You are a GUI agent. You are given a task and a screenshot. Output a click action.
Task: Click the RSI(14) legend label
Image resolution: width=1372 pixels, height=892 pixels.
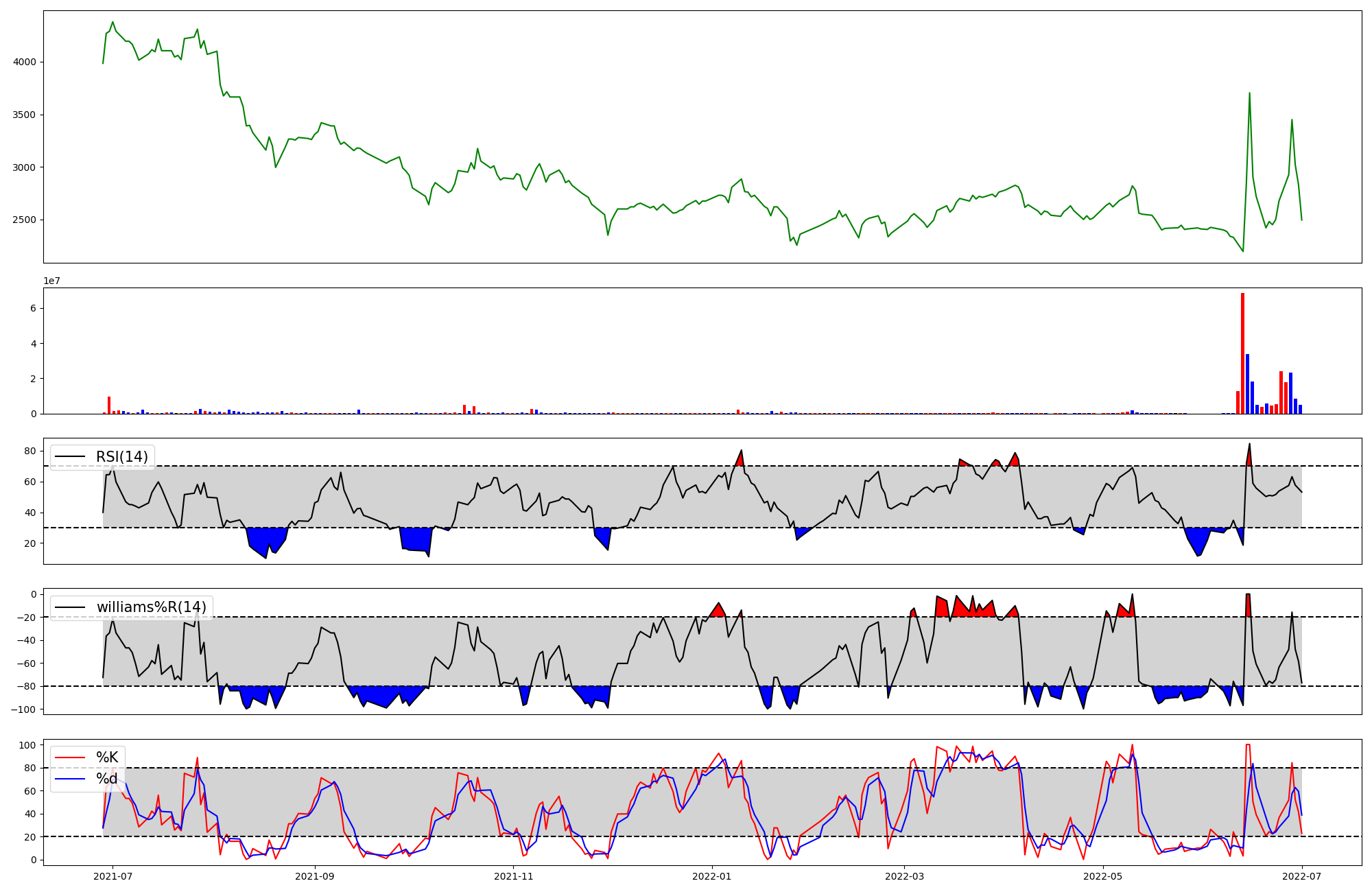click(121, 457)
